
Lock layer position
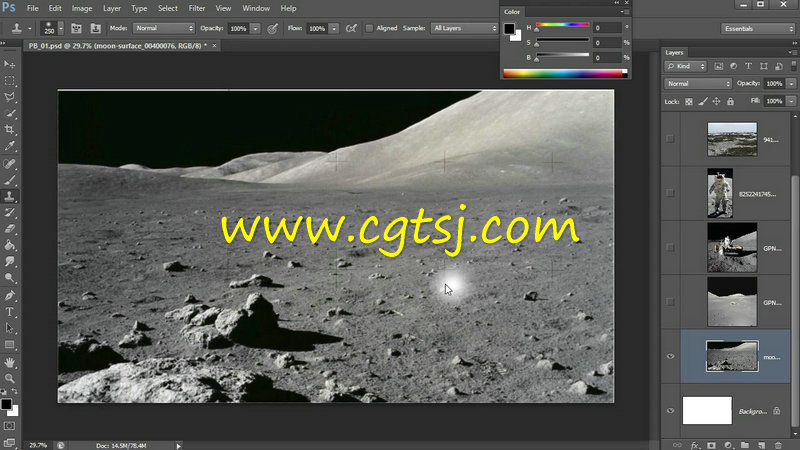tap(716, 102)
